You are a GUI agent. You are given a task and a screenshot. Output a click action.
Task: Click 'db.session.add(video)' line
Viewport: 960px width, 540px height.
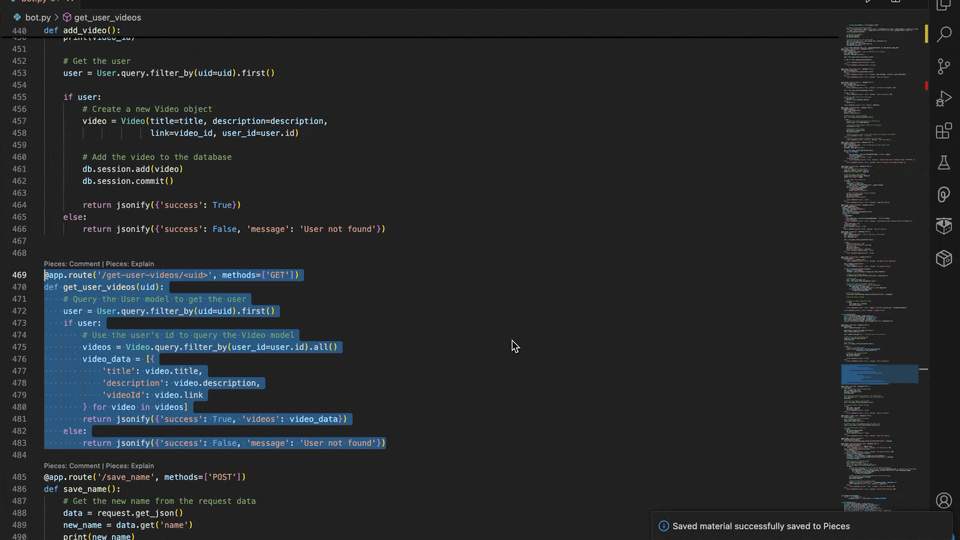pyautogui.click(x=133, y=169)
